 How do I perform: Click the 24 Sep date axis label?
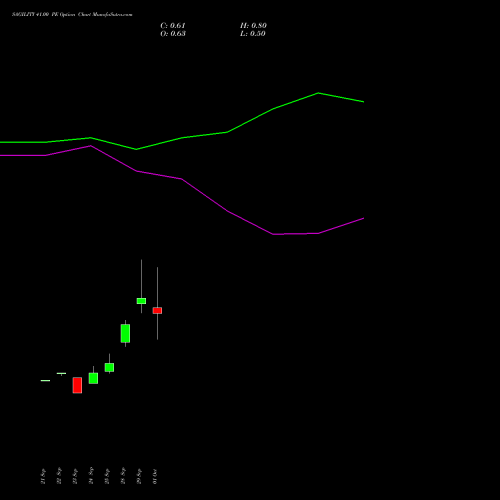click(x=91, y=476)
